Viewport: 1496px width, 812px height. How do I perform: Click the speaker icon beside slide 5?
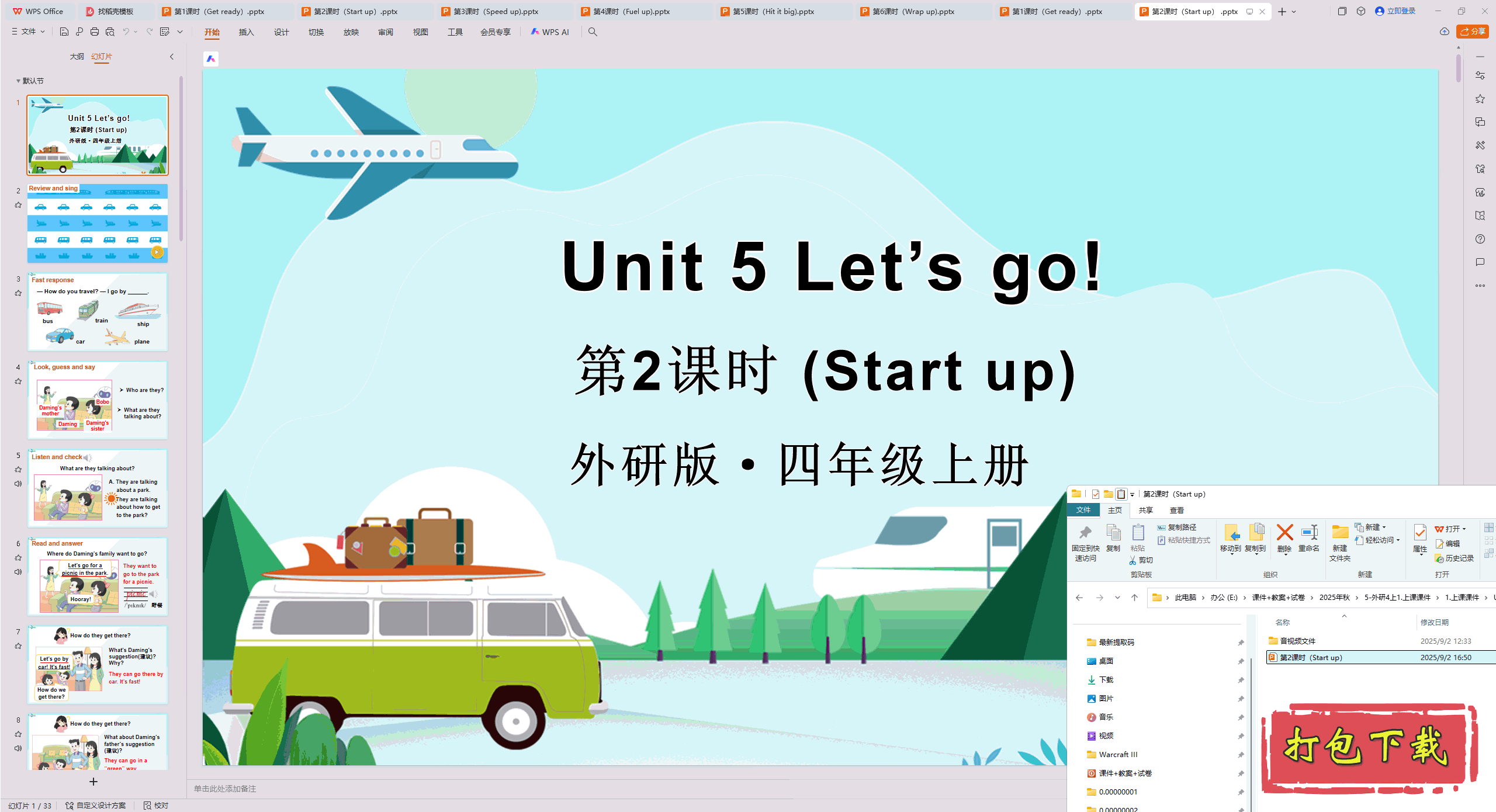pos(18,483)
